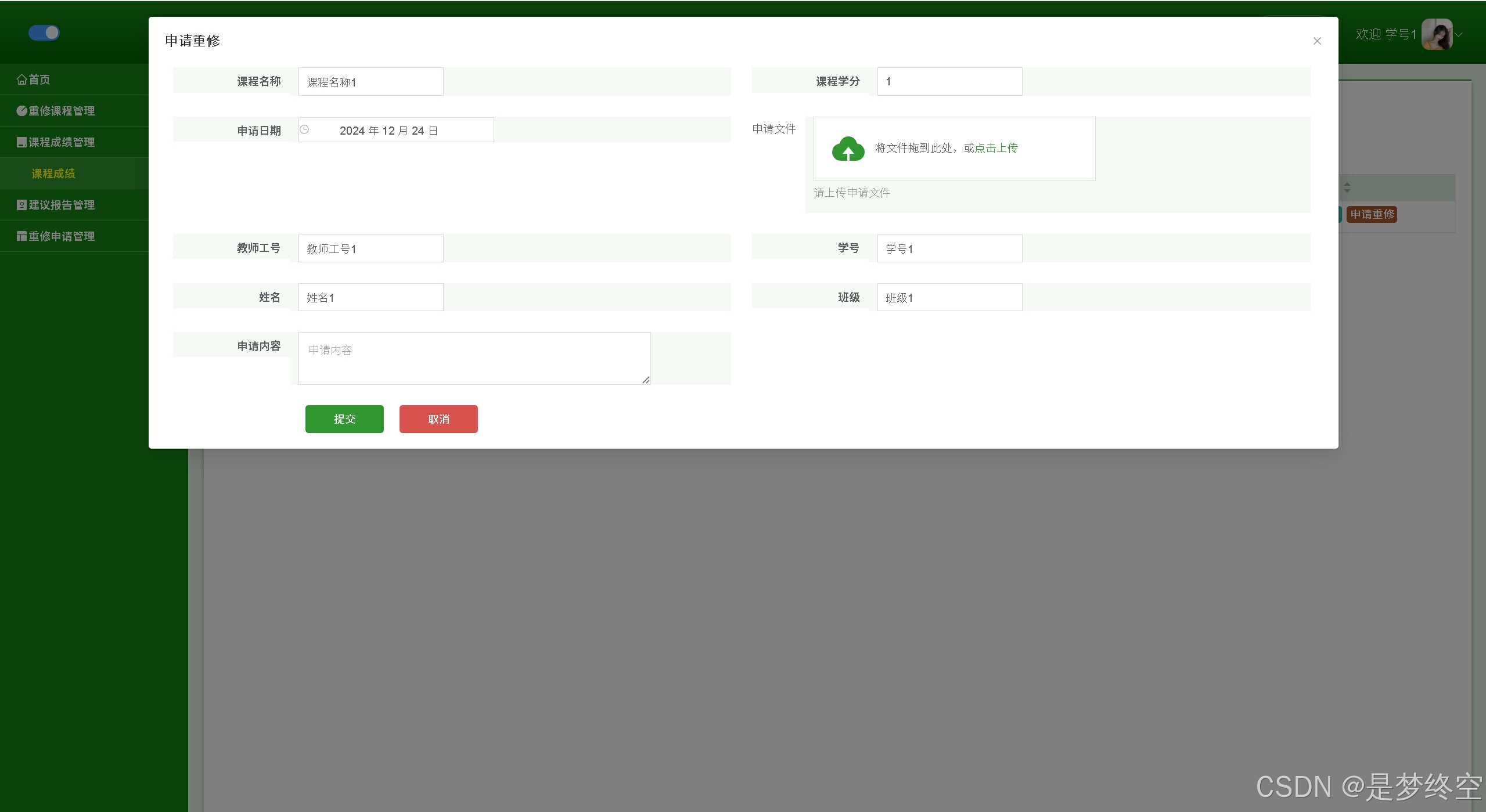Open 首页 menu with house icon
This screenshot has width=1486, height=812.
pyautogui.click(x=34, y=80)
